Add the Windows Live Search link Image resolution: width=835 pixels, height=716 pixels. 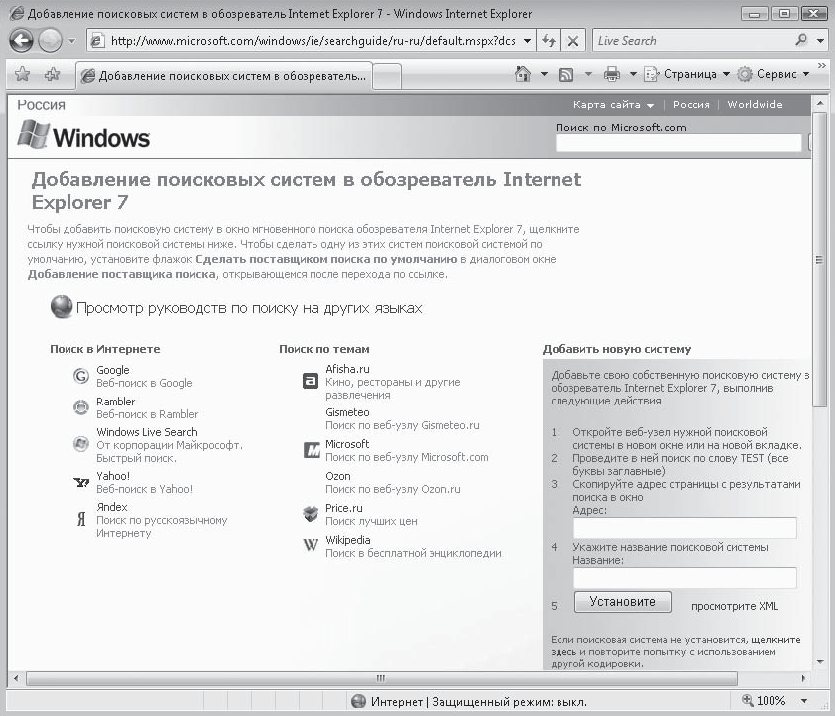(146, 432)
